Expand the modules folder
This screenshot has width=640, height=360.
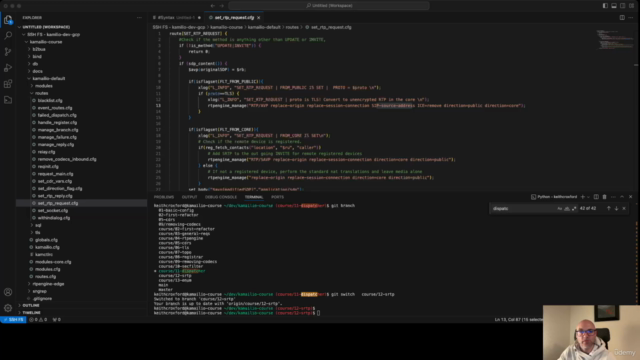coord(44,86)
